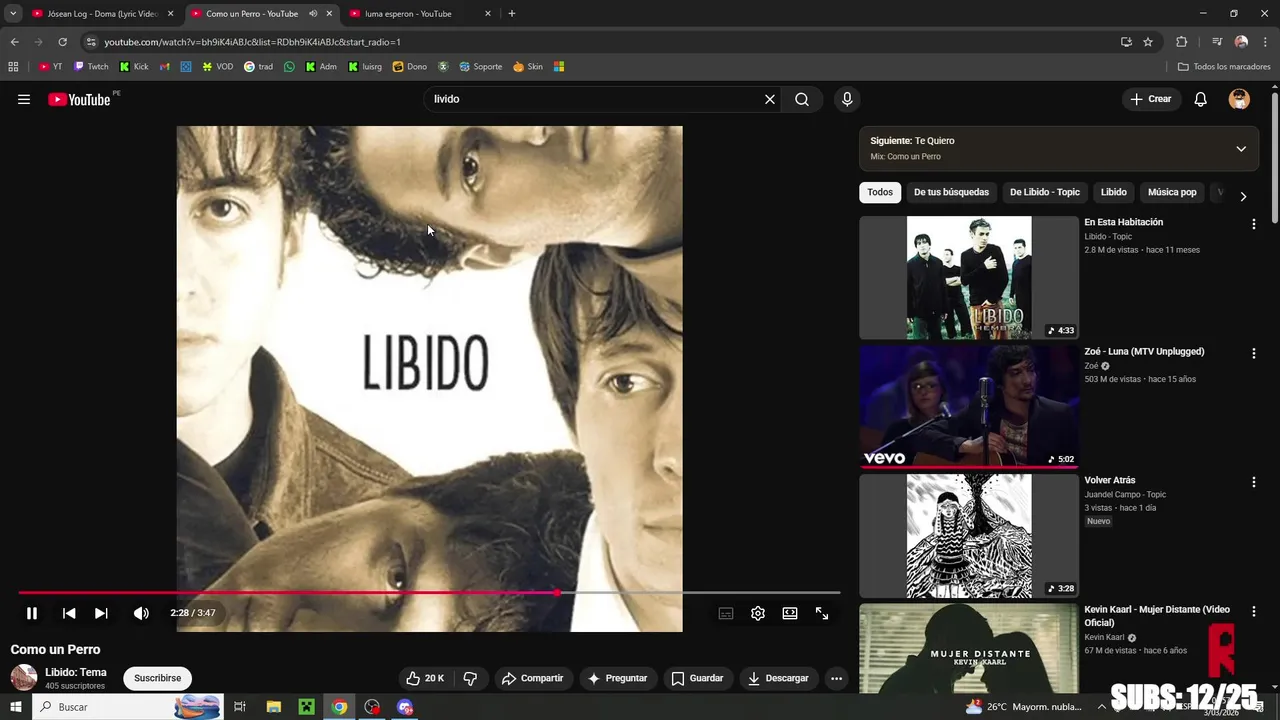Open the YouTube account avatar menu

[x=1239, y=99]
